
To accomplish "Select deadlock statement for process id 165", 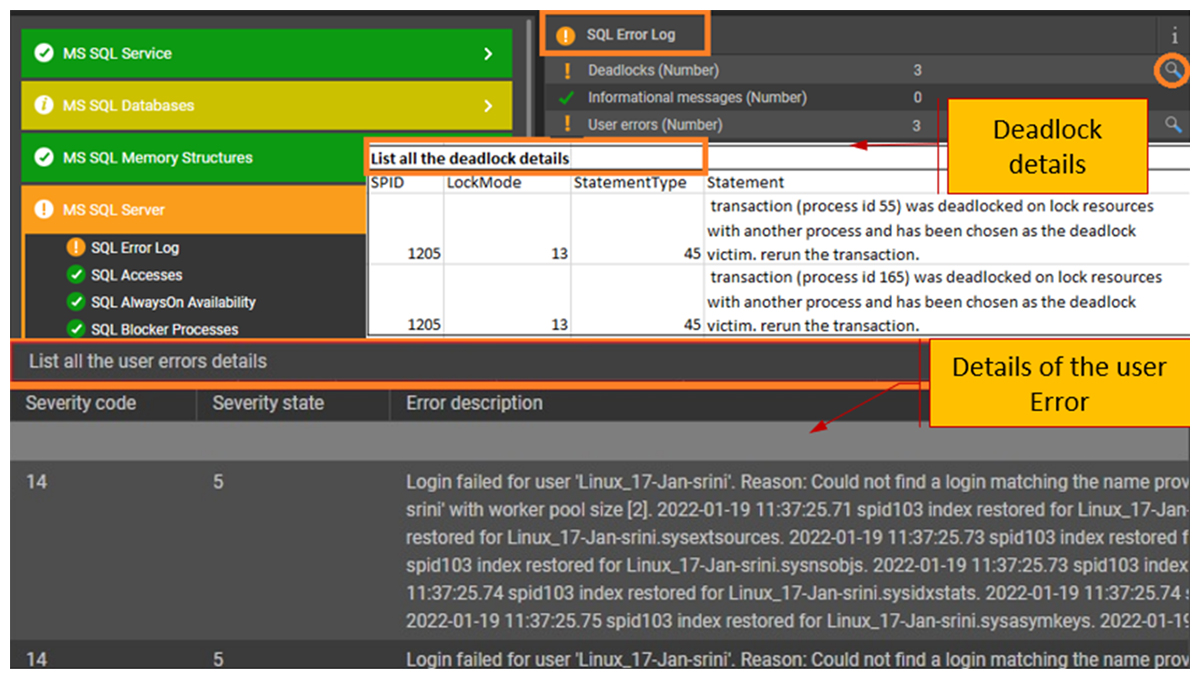I will point(934,301).
